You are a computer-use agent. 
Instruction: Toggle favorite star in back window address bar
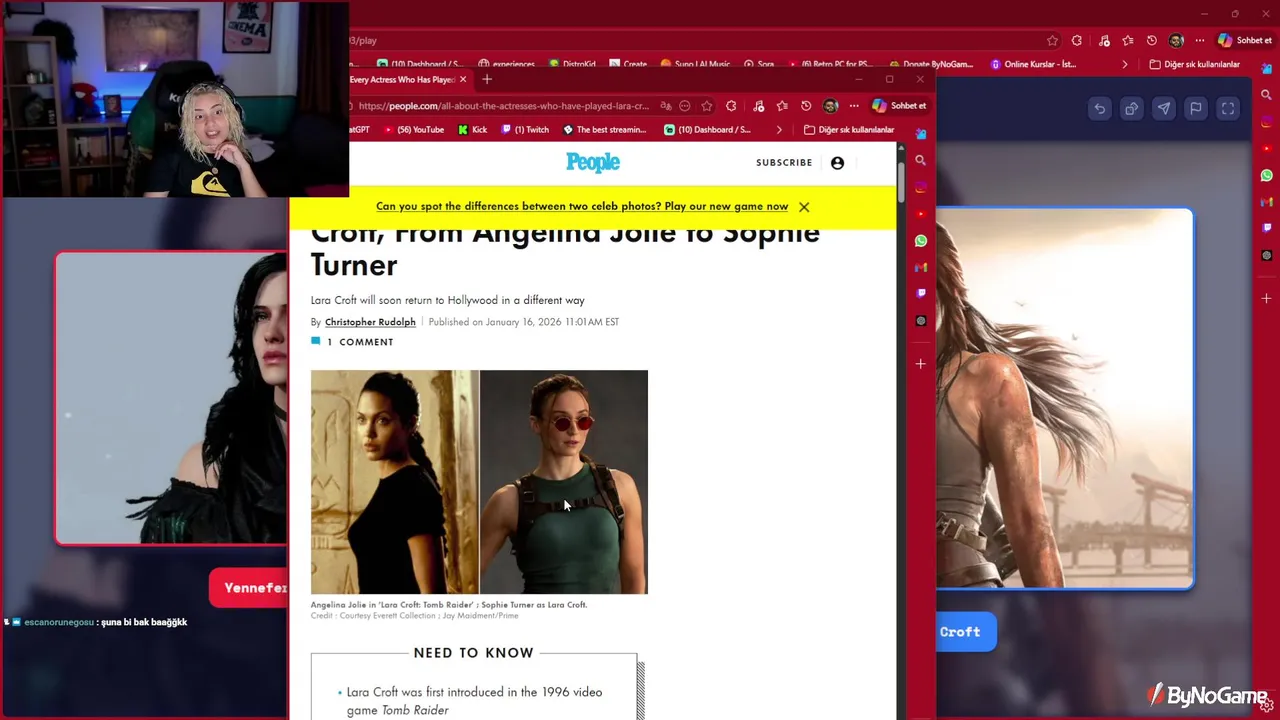point(1052,41)
